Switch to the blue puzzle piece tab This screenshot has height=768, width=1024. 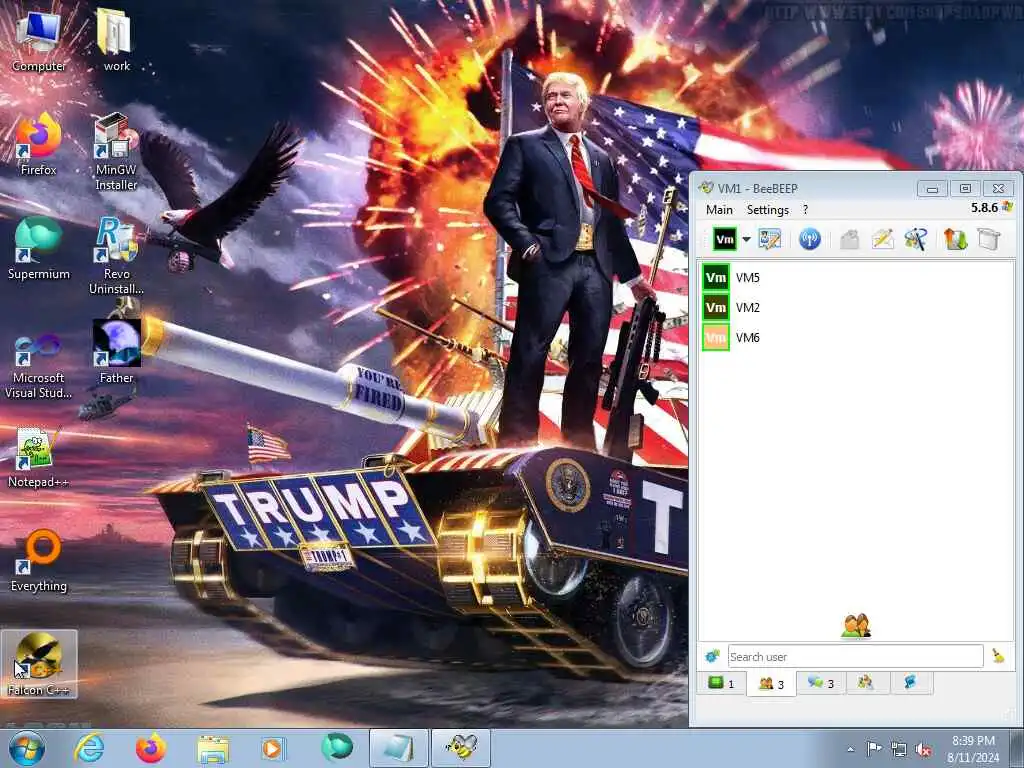[x=910, y=683]
